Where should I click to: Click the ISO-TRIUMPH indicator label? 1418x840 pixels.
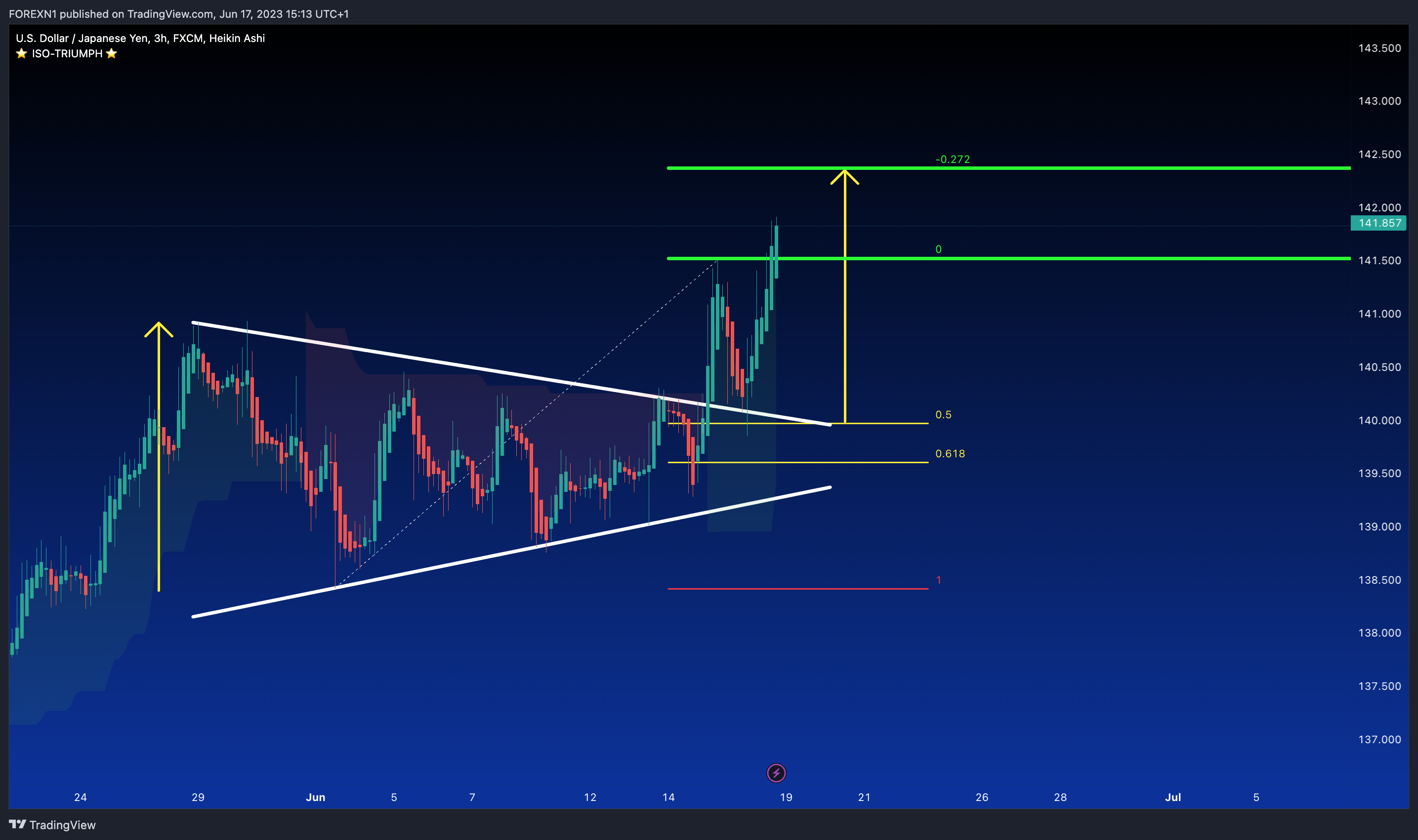[x=67, y=53]
